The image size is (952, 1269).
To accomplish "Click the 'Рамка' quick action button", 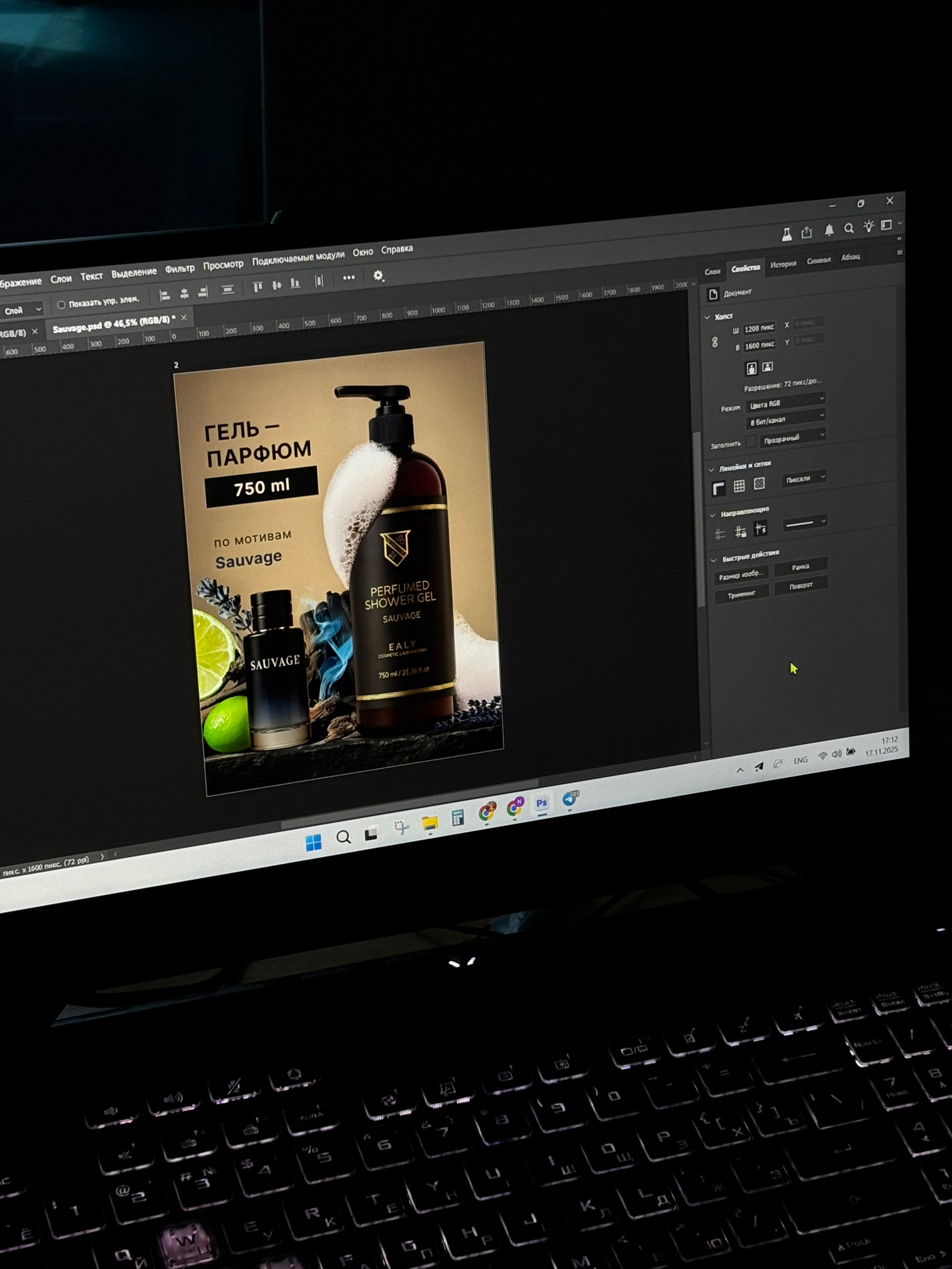I will pos(801,567).
